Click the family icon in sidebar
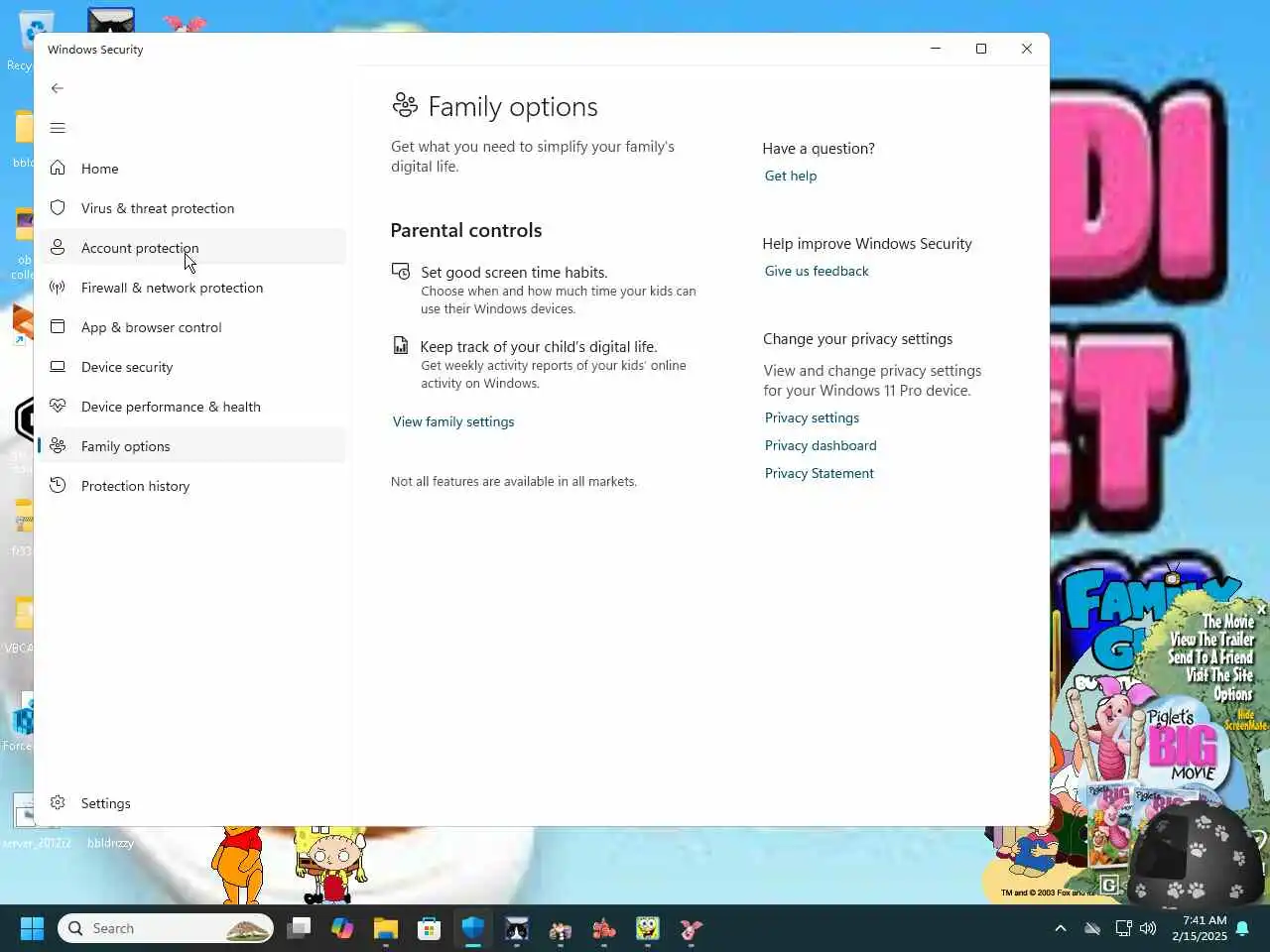Viewport: 1270px width, 952px height. coord(58,445)
